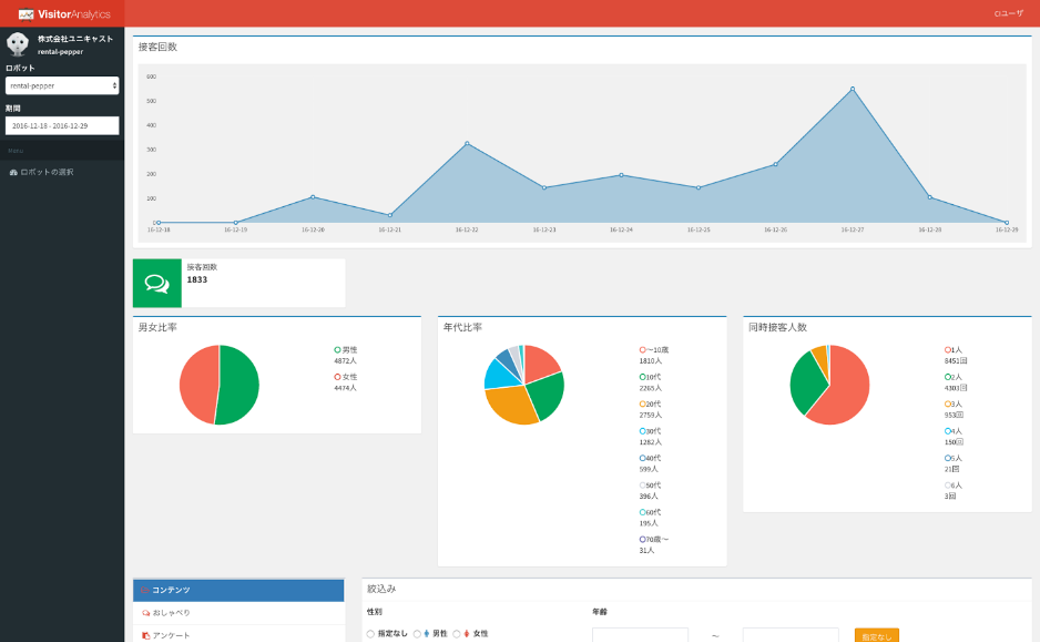Switch to the おしゃべり tab
The height and width of the screenshot is (642, 1040).
point(170,613)
